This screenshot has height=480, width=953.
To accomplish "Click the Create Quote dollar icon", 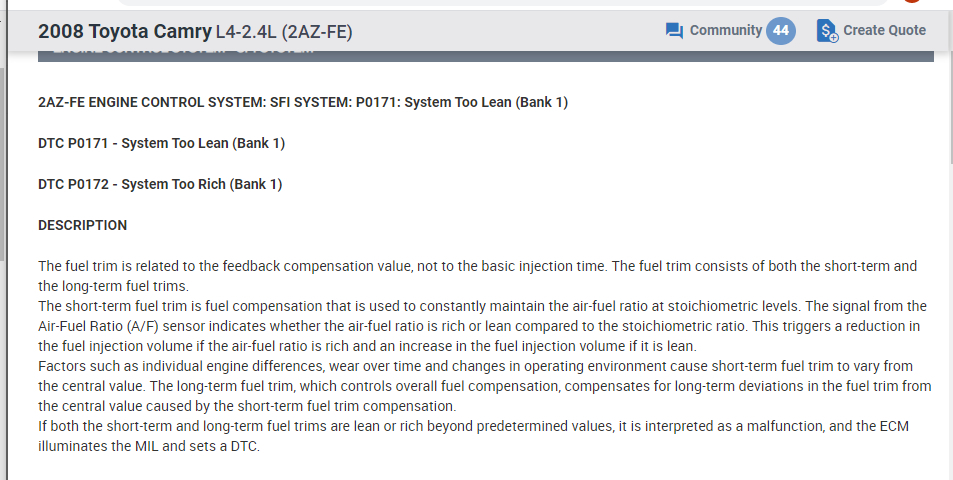I will point(827,31).
